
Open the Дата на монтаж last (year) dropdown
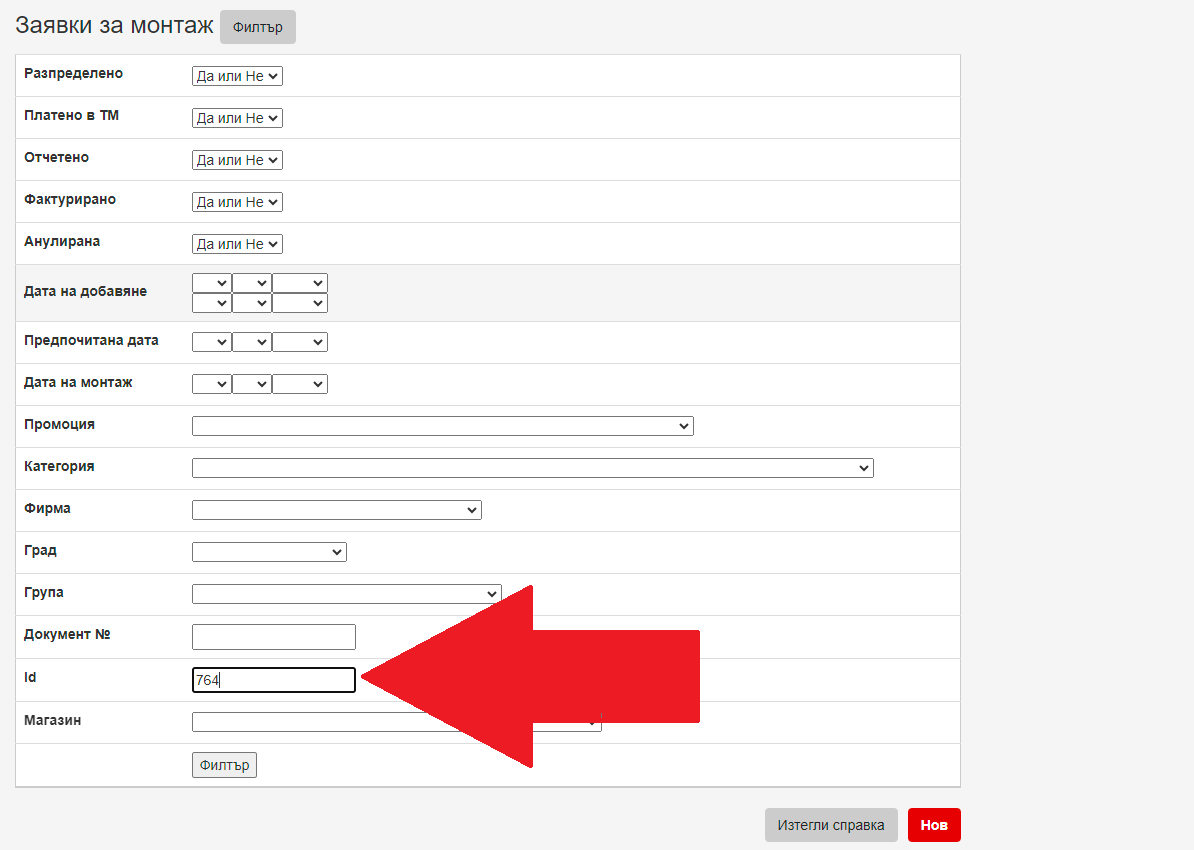pyautogui.click(x=300, y=384)
